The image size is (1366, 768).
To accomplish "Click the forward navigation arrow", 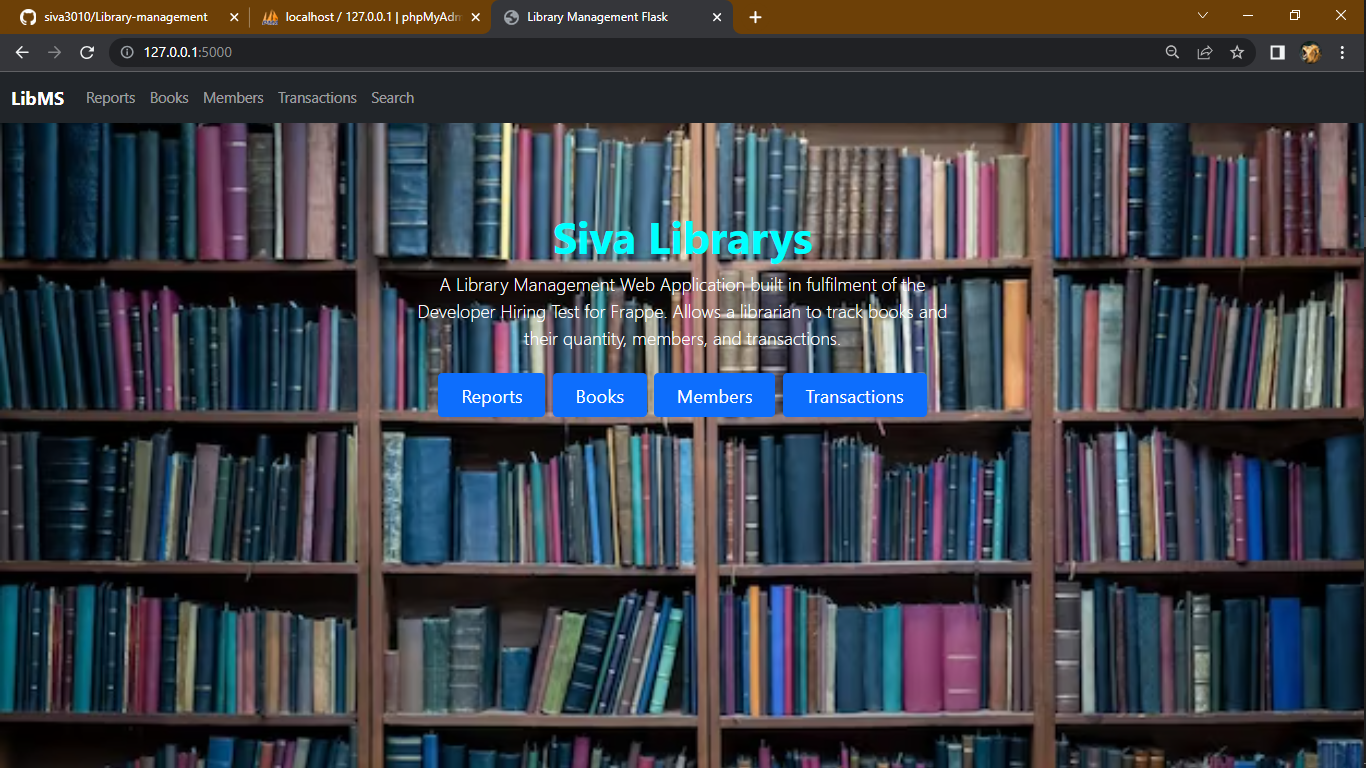I will click(x=54, y=52).
